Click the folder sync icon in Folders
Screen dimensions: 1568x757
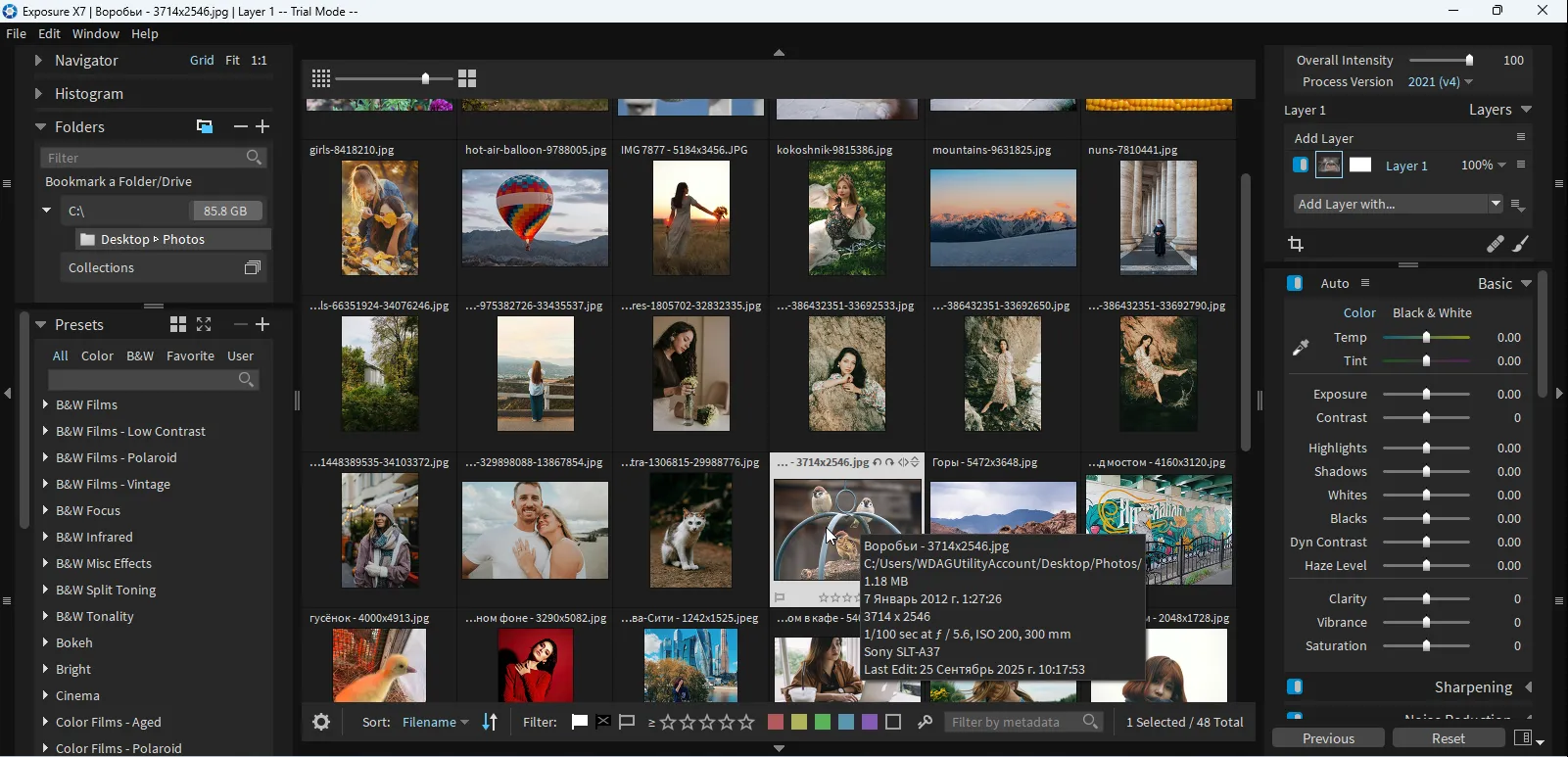click(x=205, y=126)
